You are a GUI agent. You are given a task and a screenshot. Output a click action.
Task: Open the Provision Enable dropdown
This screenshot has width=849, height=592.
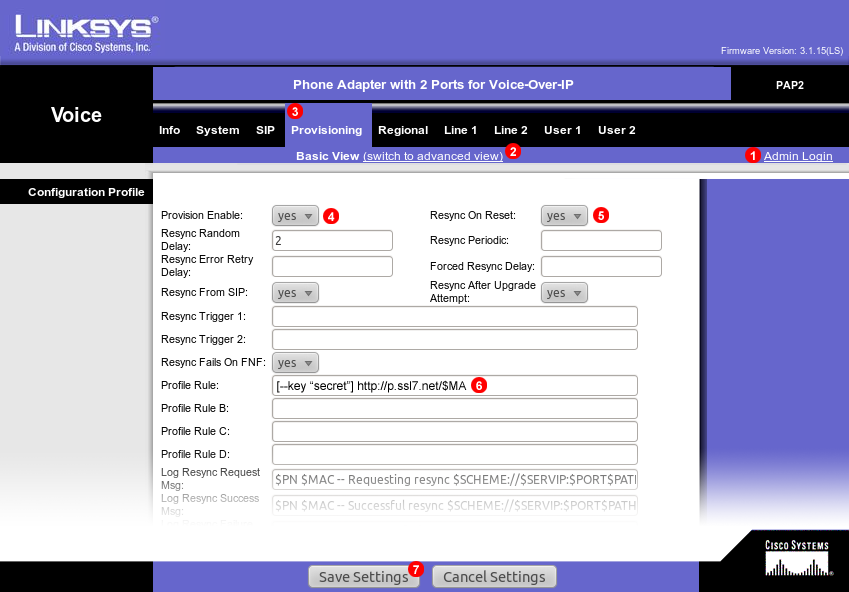click(294, 215)
